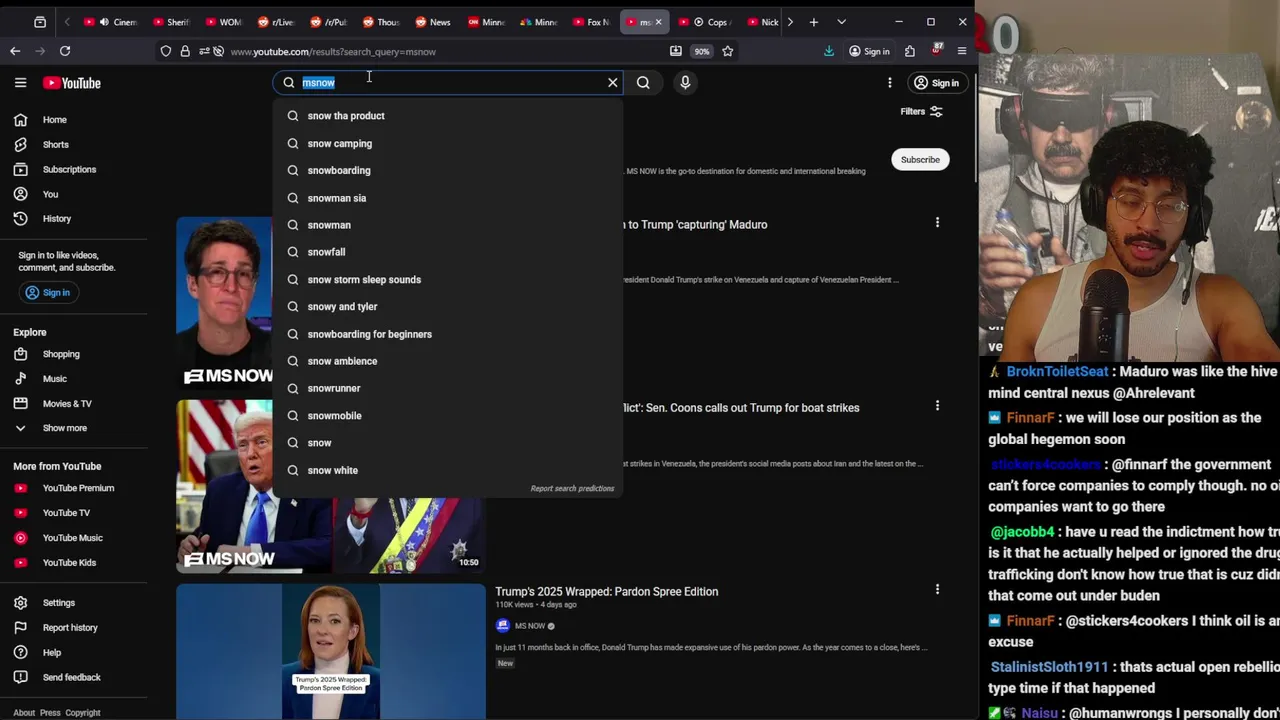
Task: Open more options for Pardon Spree video
Action: tap(937, 589)
